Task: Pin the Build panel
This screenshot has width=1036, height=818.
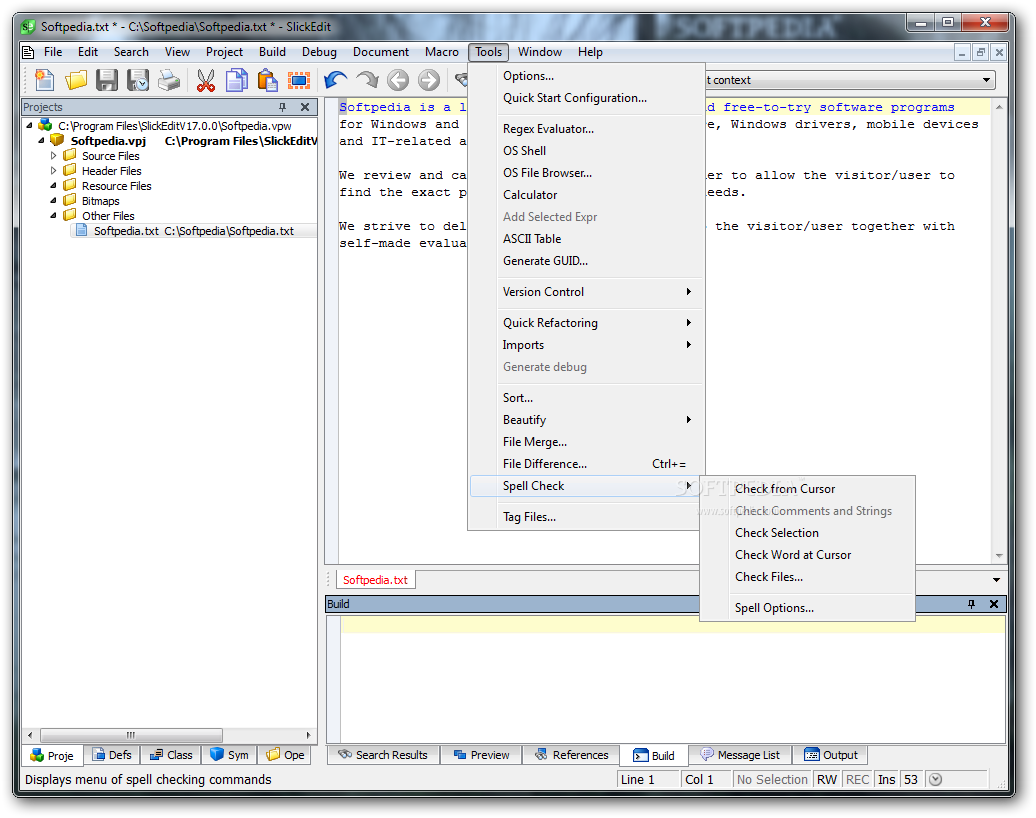Action: pos(971,604)
